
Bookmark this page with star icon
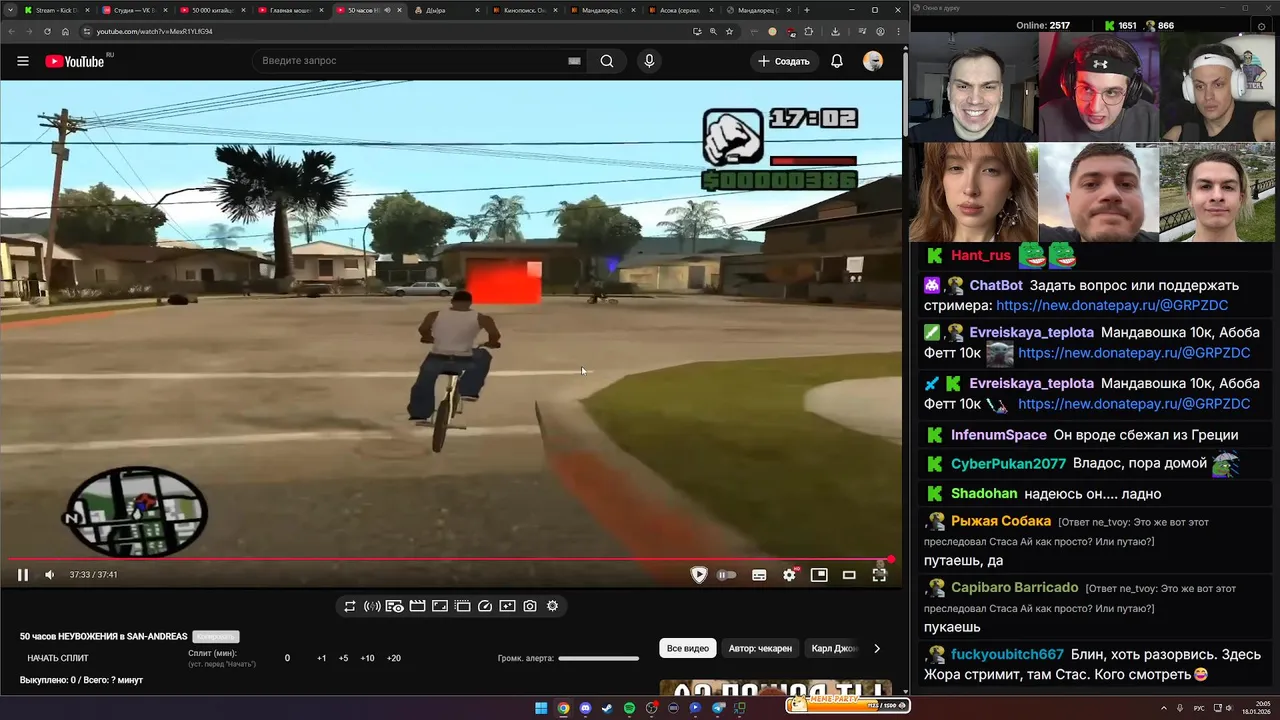729,31
